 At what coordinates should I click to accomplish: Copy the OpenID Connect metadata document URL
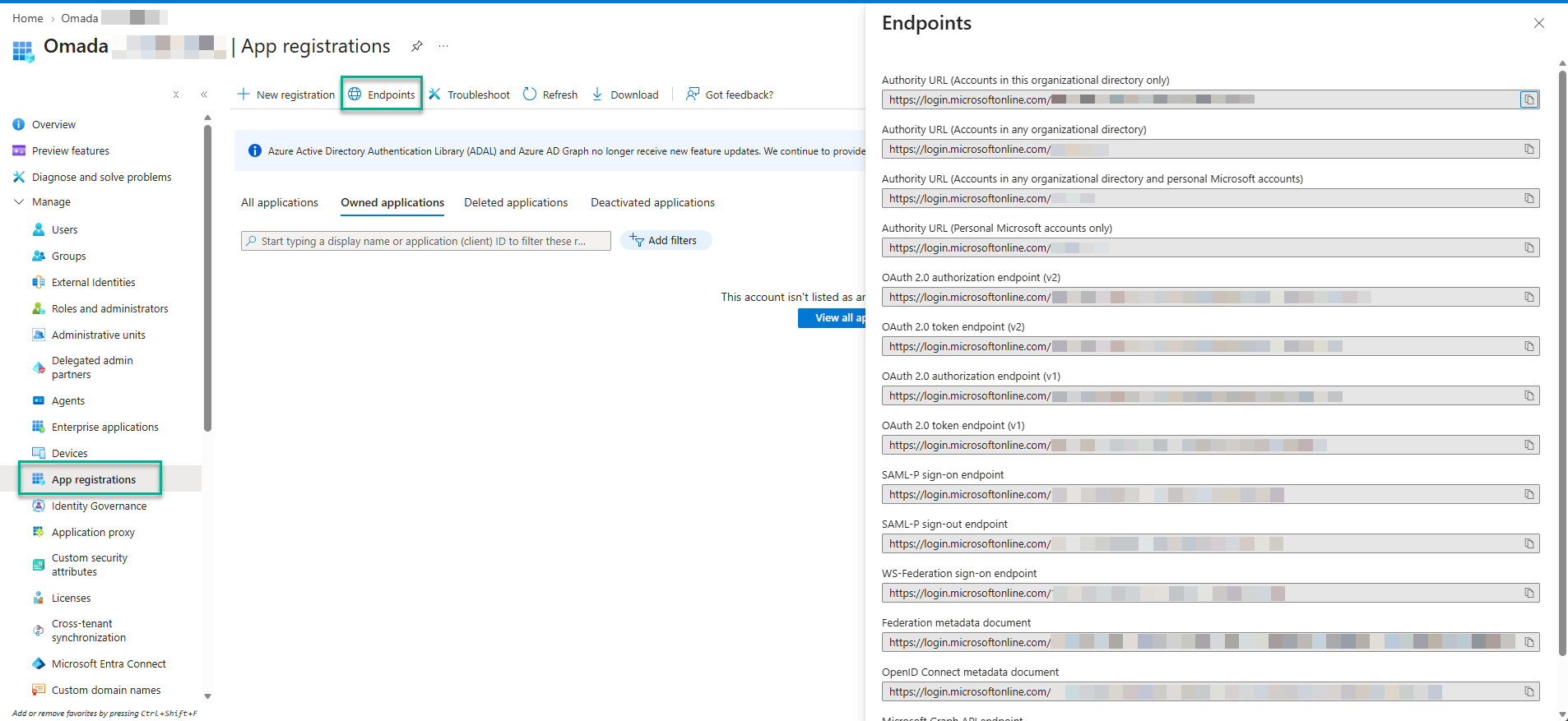coord(1529,691)
